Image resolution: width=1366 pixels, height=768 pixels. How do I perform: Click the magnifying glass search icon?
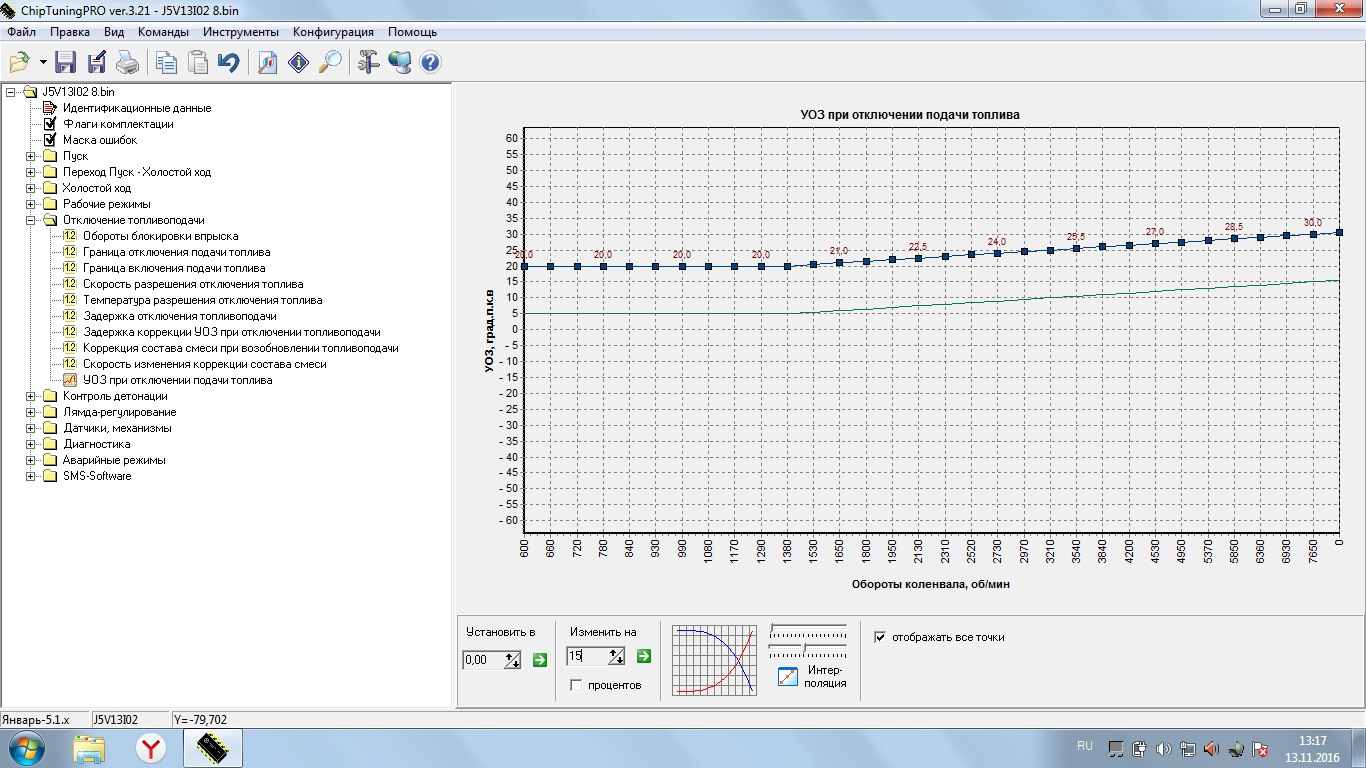tap(329, 63)
